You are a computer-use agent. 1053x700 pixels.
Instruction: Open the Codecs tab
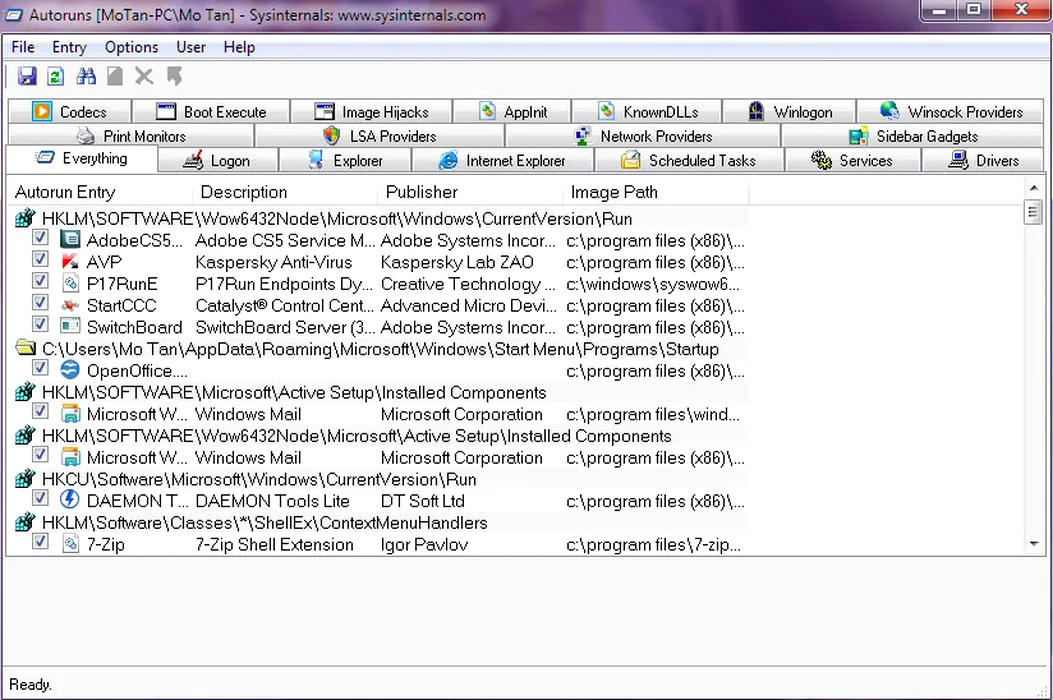(x=70, y=112)
